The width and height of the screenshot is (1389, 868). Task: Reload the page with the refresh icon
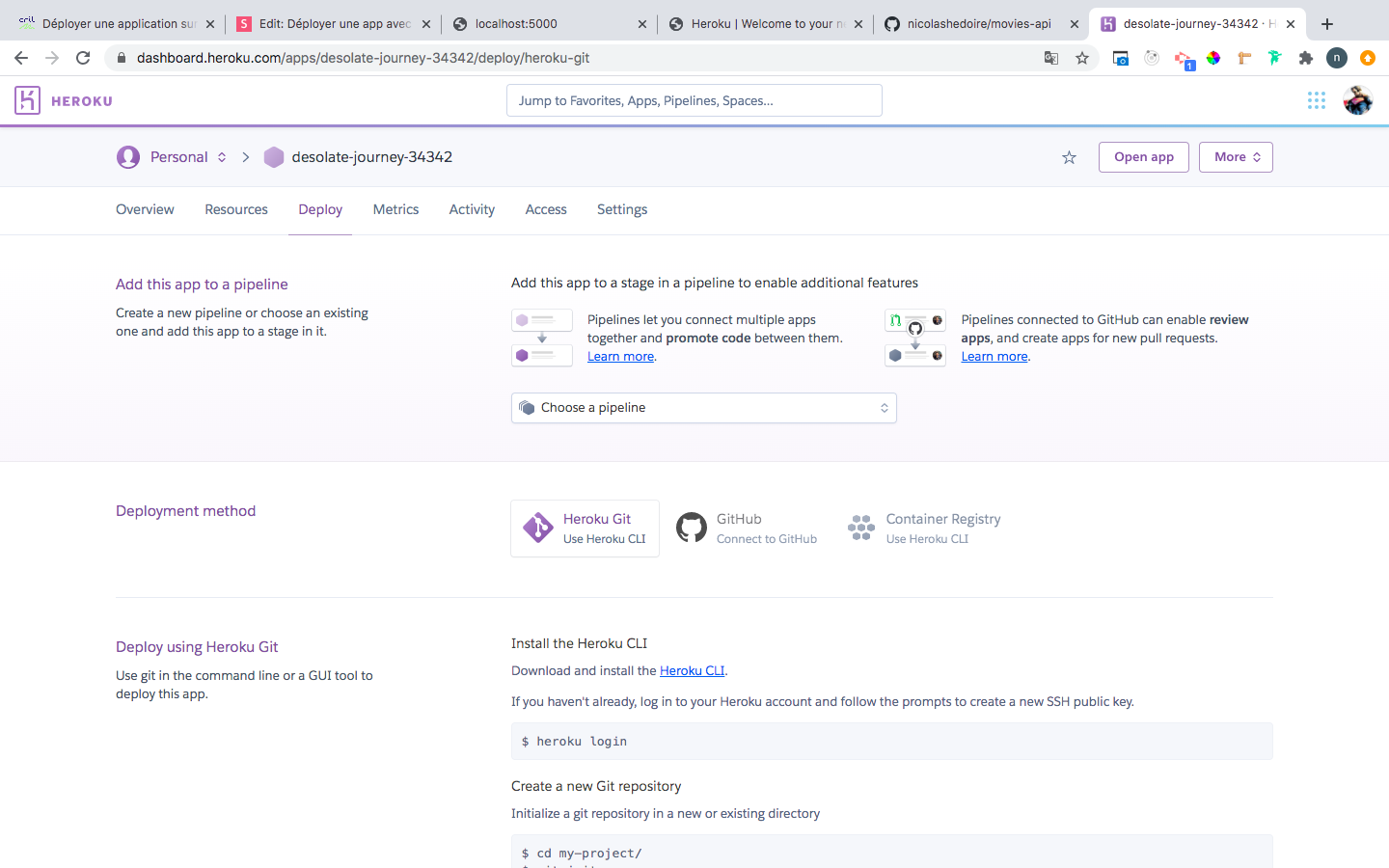(83, 58)
